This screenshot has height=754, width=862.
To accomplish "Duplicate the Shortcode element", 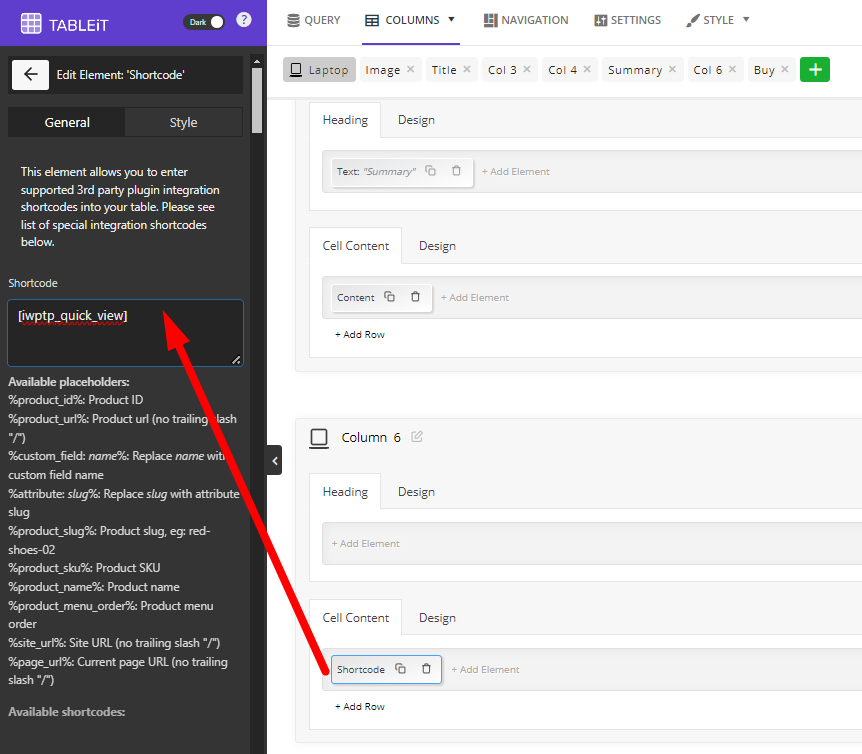I will point(400,669).
